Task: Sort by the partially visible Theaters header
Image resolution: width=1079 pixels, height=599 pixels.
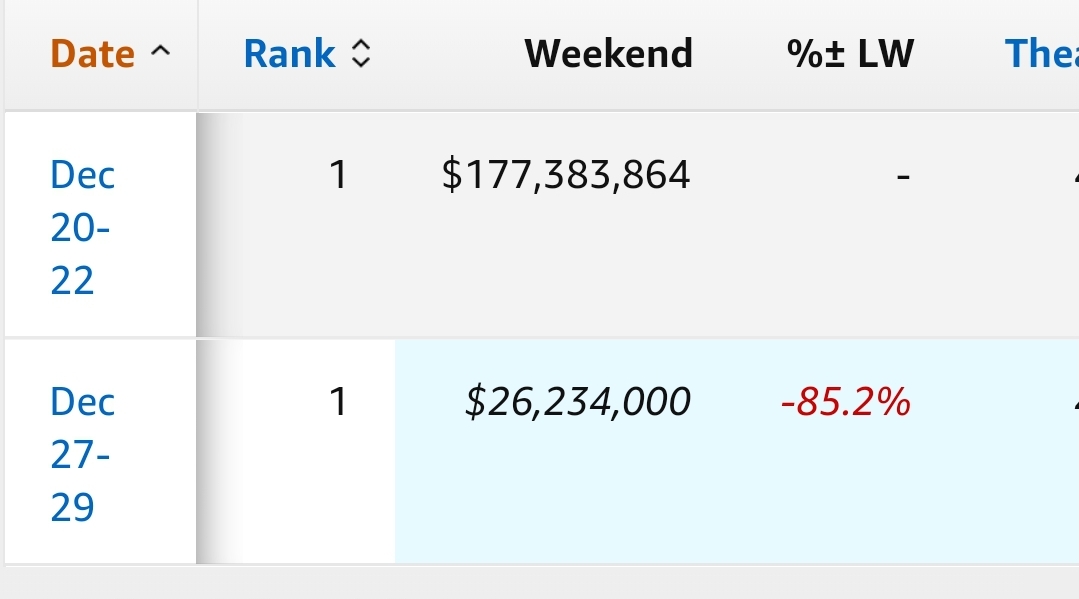Action: pos(1041,54)
